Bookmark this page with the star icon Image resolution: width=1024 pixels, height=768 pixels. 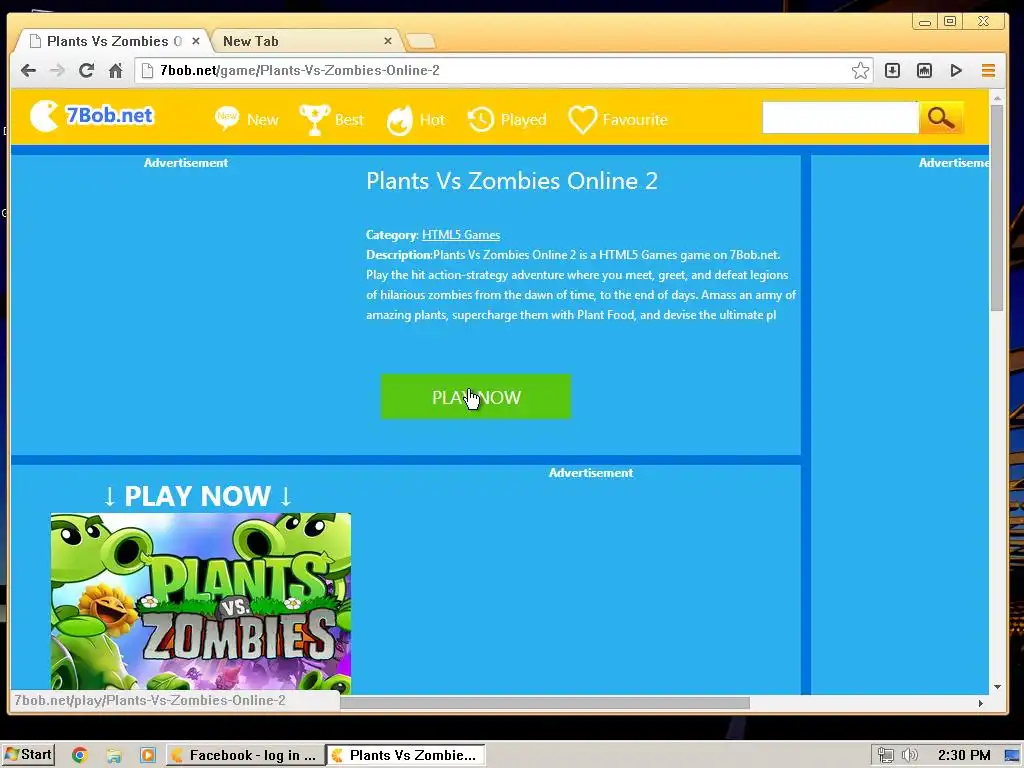(x=860, y=71)
